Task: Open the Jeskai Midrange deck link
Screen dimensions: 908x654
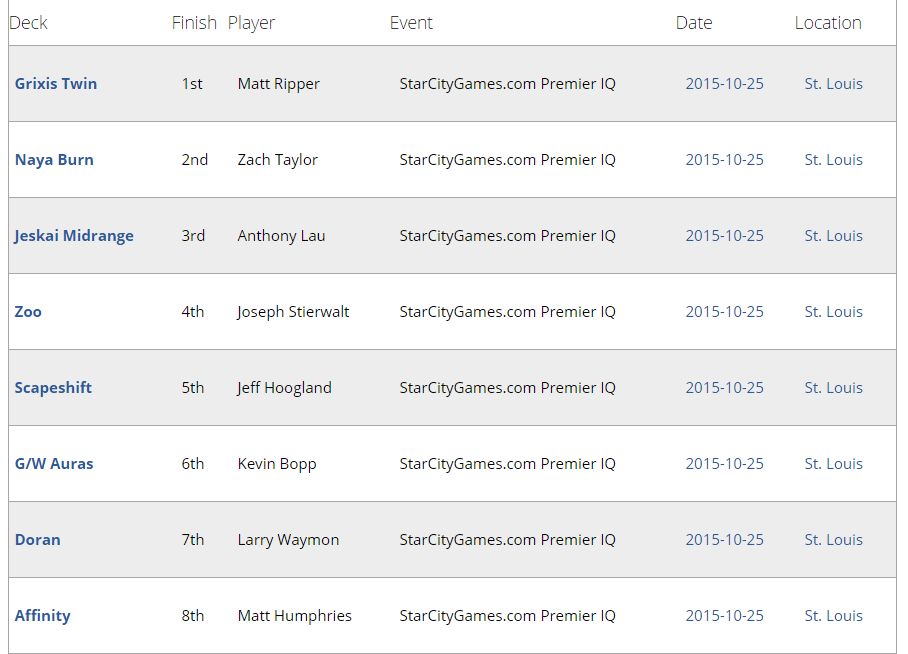Action: pos(74,236)
